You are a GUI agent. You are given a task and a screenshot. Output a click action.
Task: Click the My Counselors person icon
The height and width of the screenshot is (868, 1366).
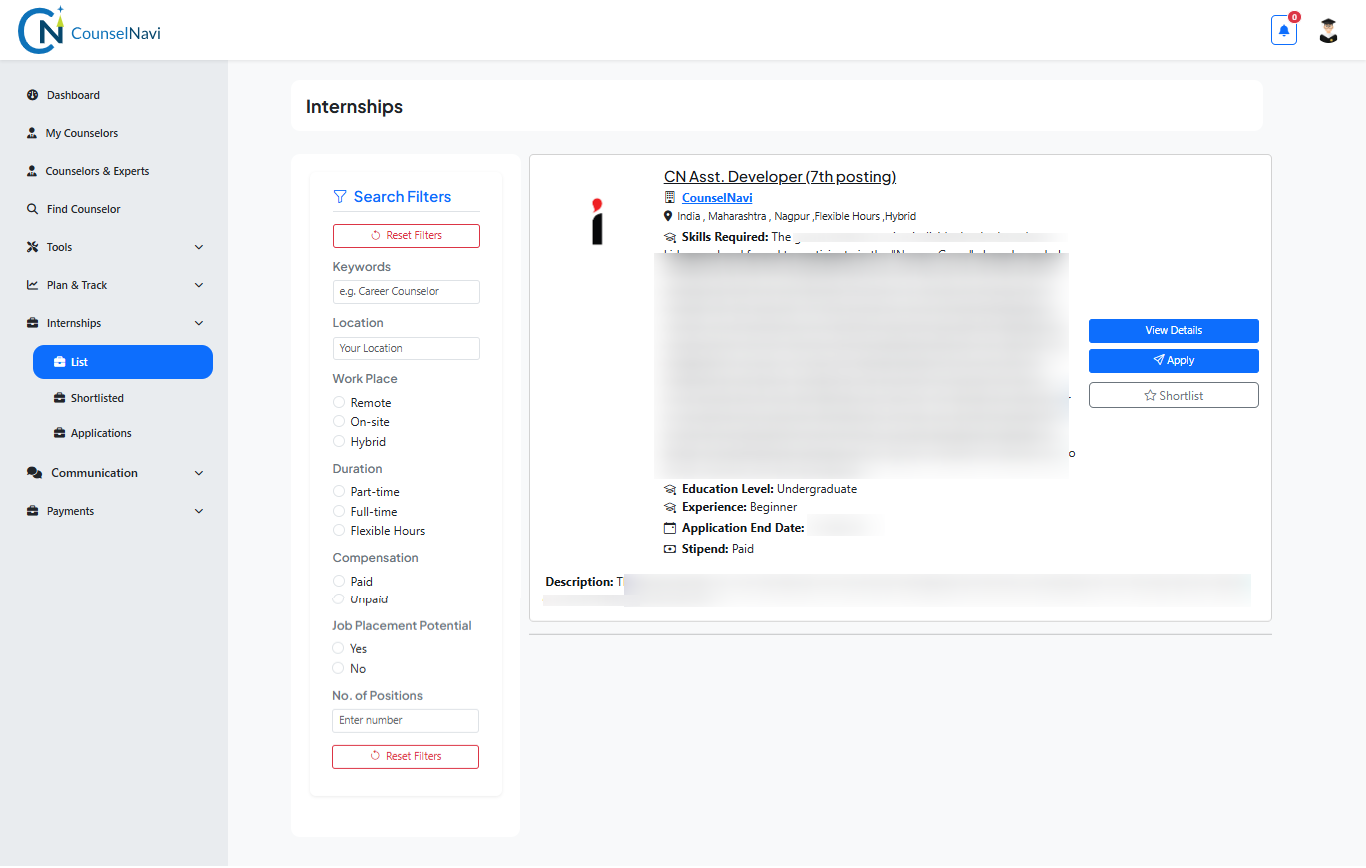(32, 133)
